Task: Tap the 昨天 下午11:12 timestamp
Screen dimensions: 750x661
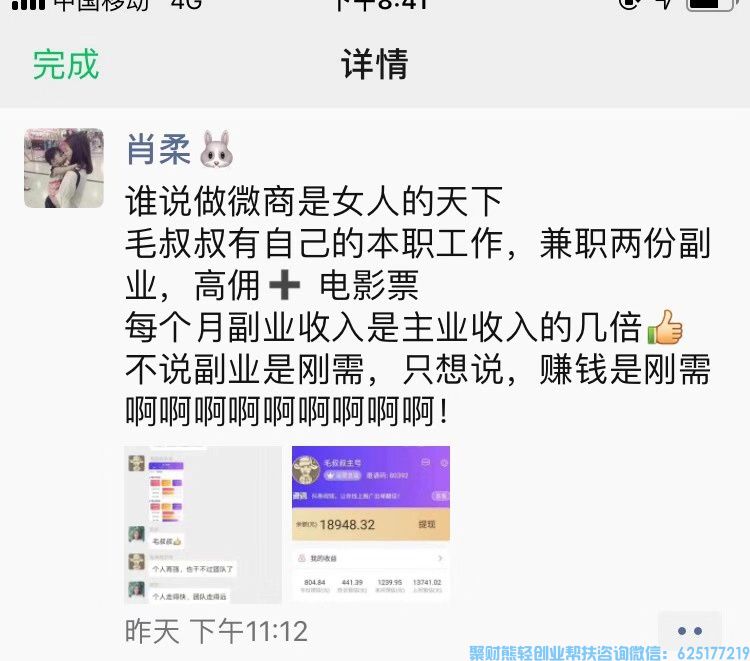Action: 216,631
